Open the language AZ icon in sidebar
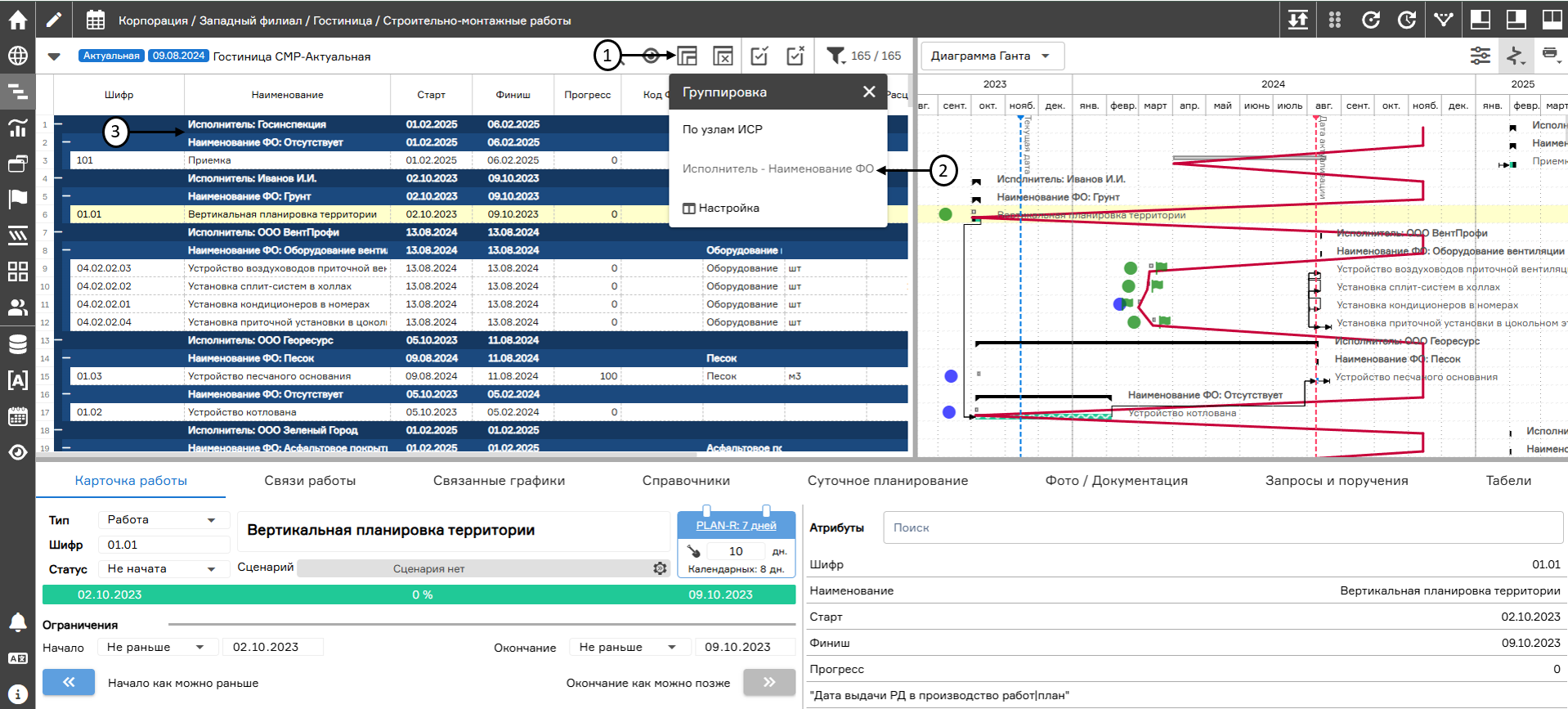The height and width of the screenshot is (709, 1568). click(x=17, y=658)
